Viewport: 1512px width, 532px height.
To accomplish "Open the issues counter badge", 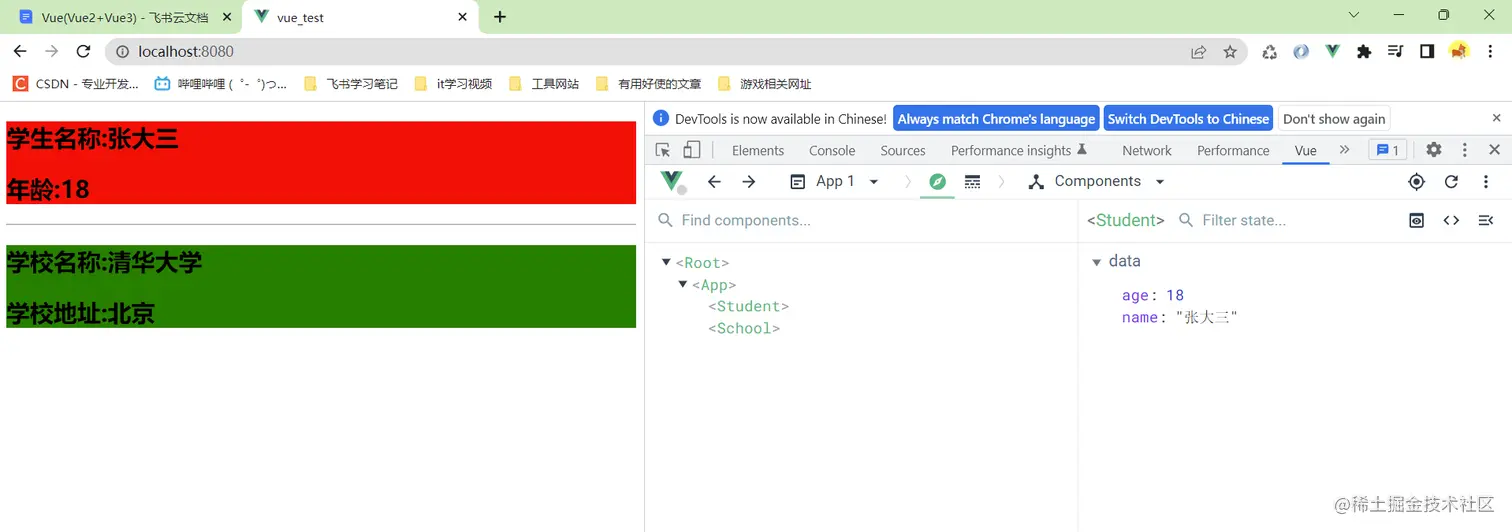I will [x=1388, y=150].
